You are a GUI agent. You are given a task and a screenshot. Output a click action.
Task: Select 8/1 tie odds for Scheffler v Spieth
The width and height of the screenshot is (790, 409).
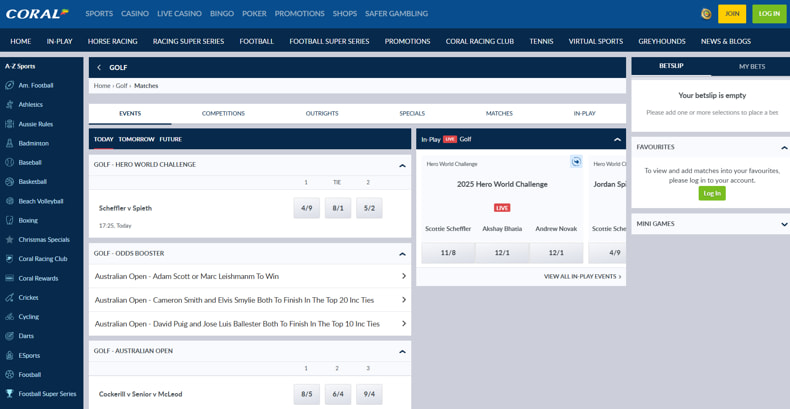coord(338,208)
